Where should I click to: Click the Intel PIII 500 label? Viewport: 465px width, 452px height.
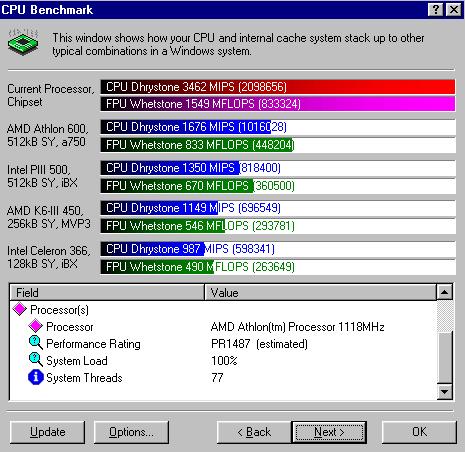point(42,176)
